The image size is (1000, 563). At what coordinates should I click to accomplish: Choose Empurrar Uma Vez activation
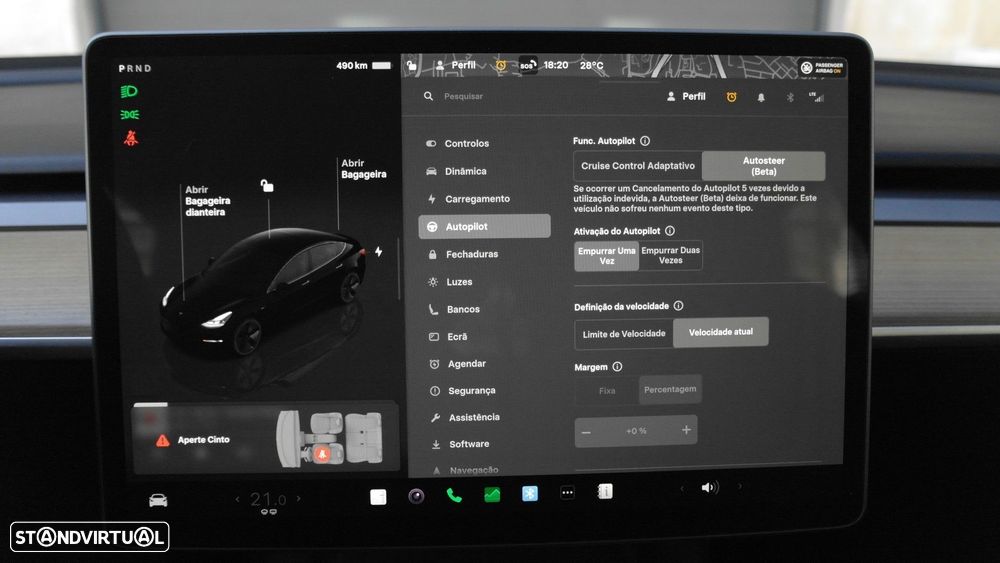607,256
